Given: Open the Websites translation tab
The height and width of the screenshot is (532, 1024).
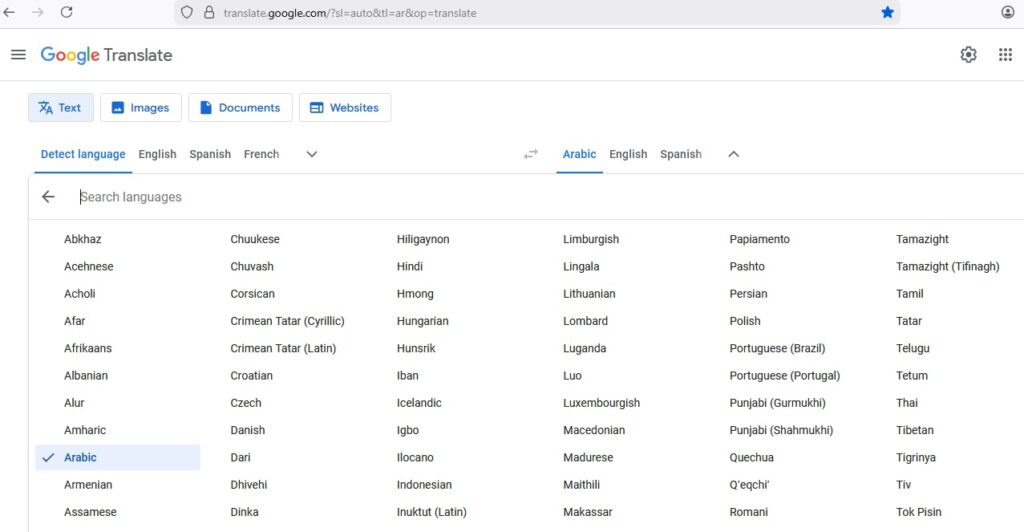Looking at the screenshot, I should [345, 108].
